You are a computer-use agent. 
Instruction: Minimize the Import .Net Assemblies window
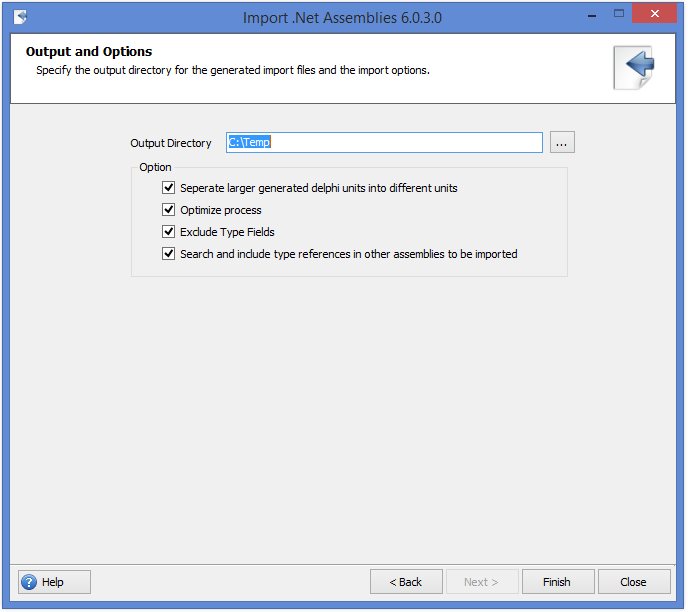[585, 15]
